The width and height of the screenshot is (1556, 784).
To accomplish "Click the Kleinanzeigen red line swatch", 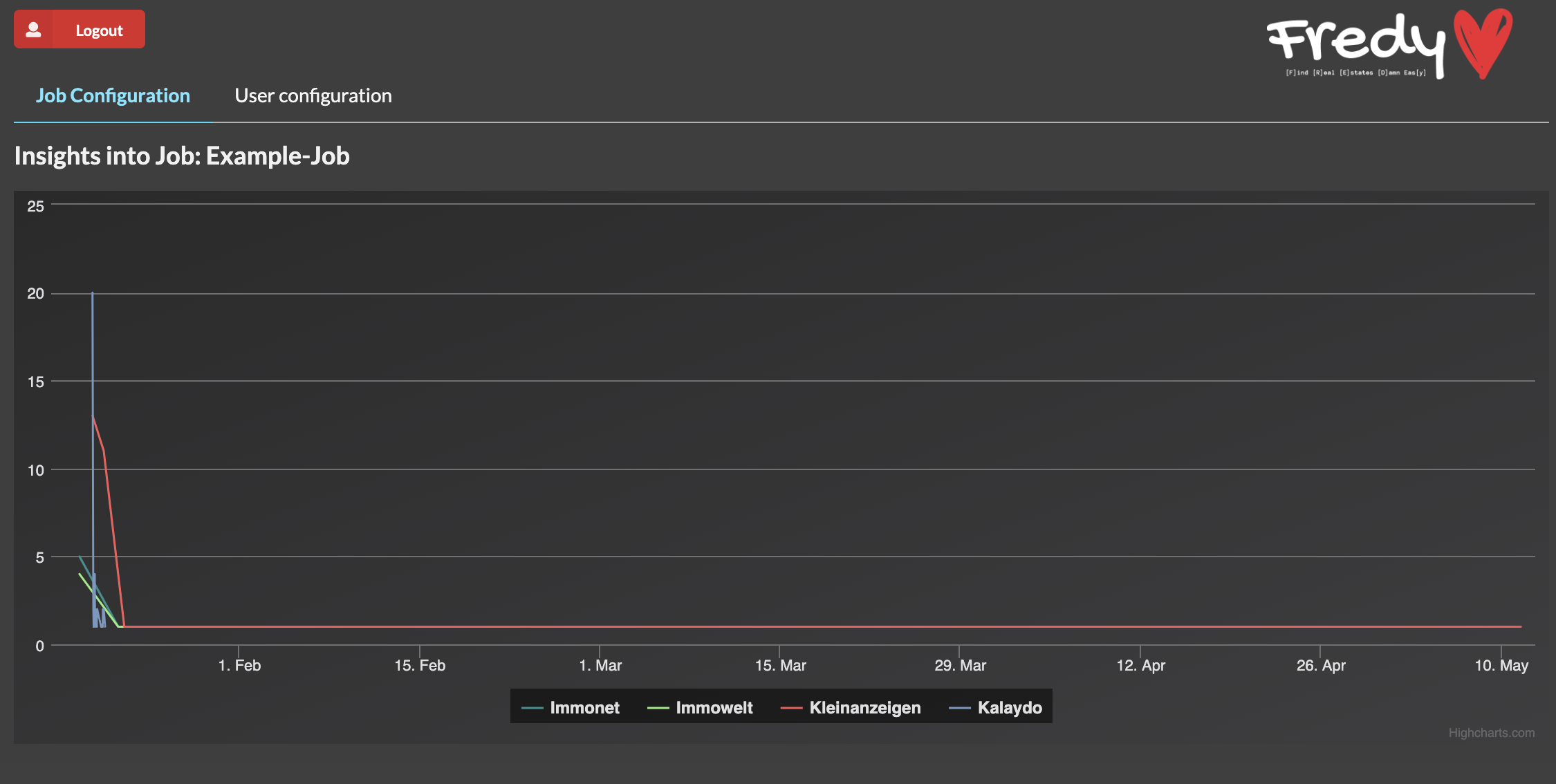I will (791, 708).
